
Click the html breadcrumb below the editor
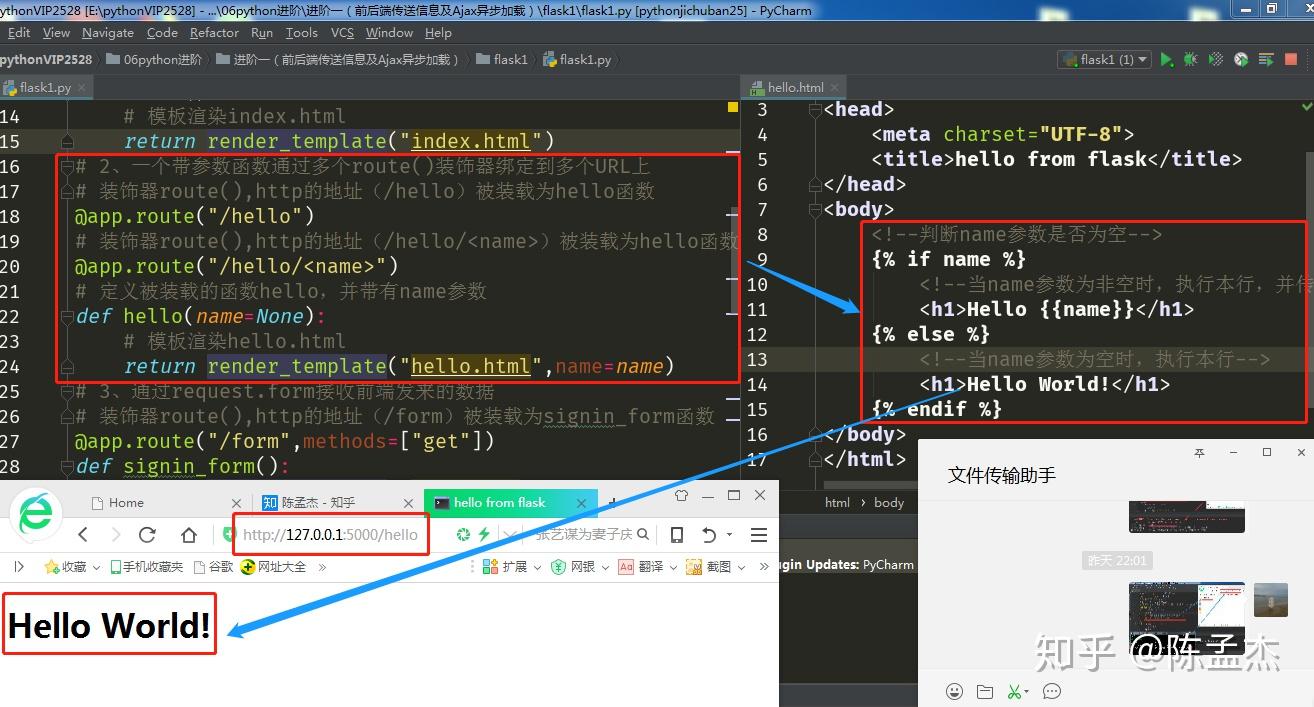[837, 503]
